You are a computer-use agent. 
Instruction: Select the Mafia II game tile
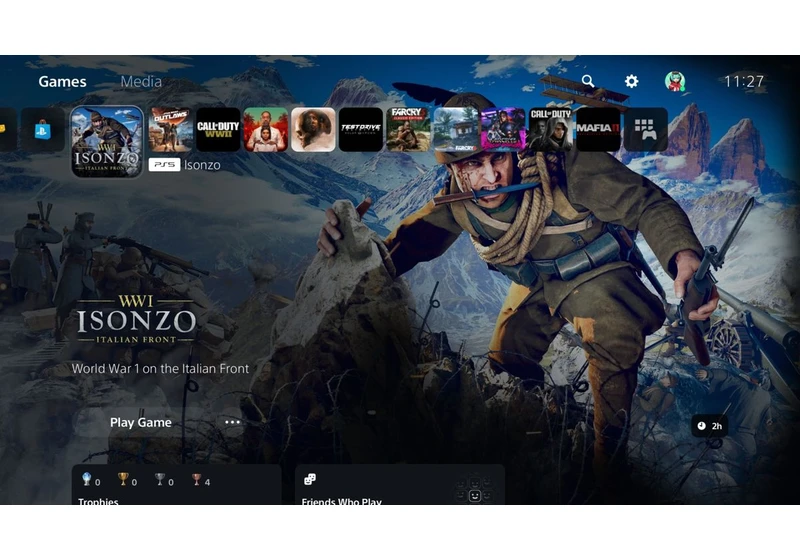click(598, 130)
